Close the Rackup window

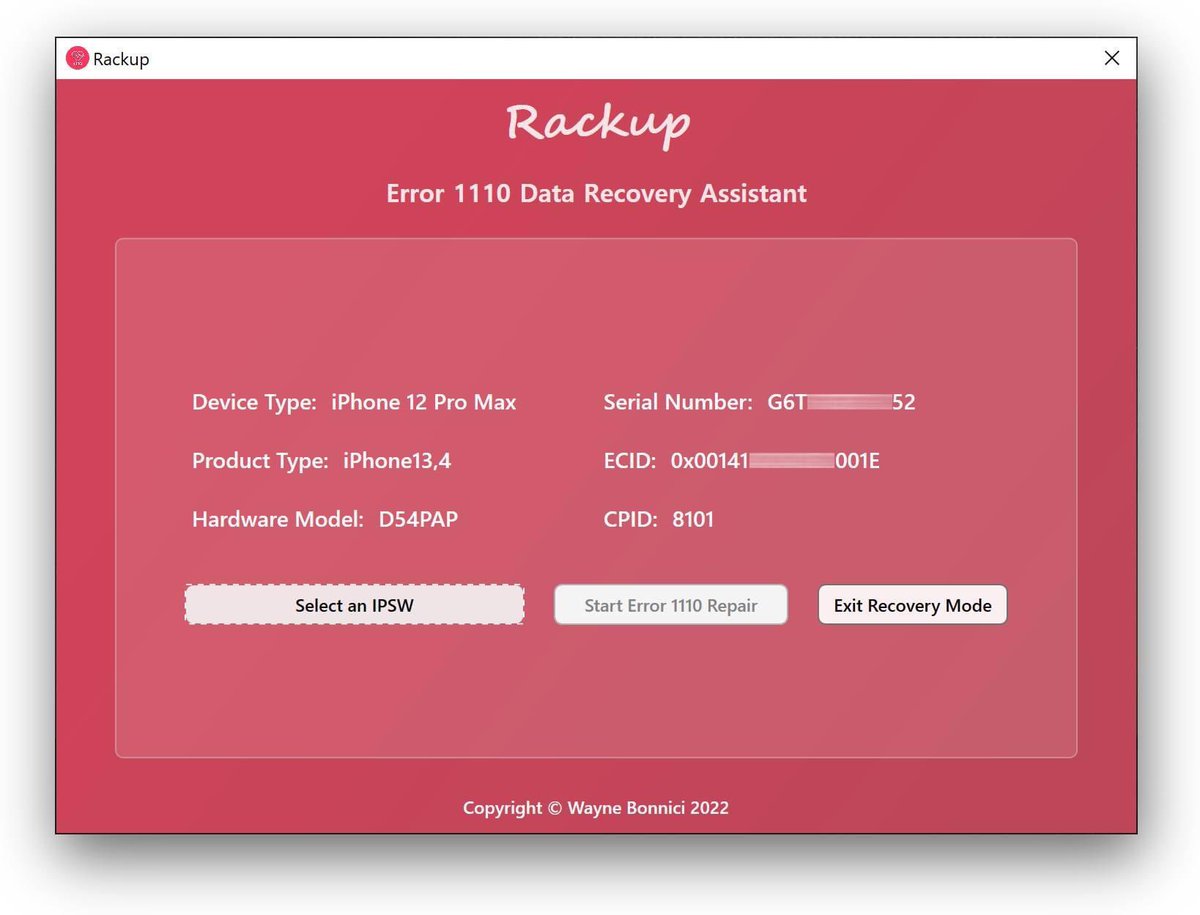(1111, 58)
